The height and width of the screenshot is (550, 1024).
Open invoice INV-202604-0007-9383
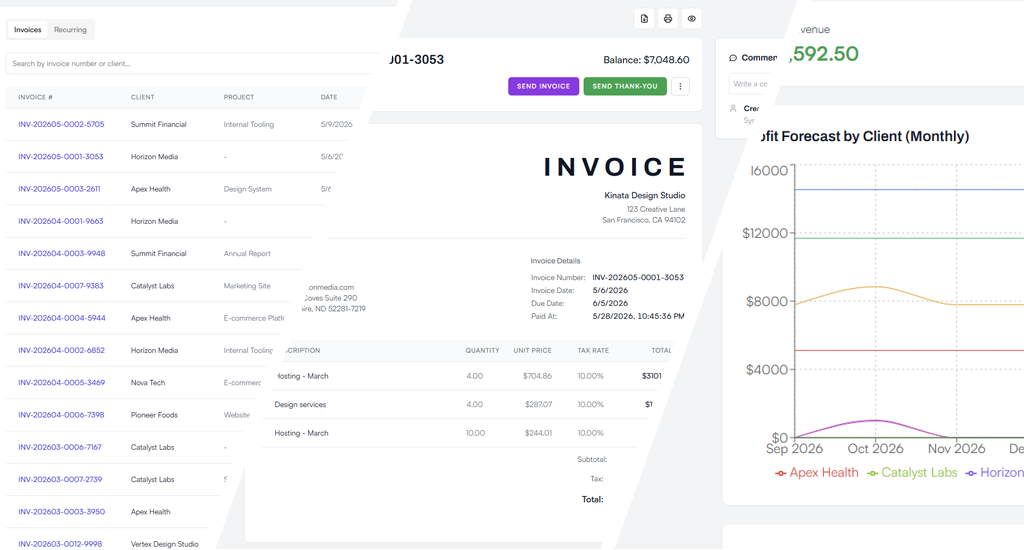61,286
